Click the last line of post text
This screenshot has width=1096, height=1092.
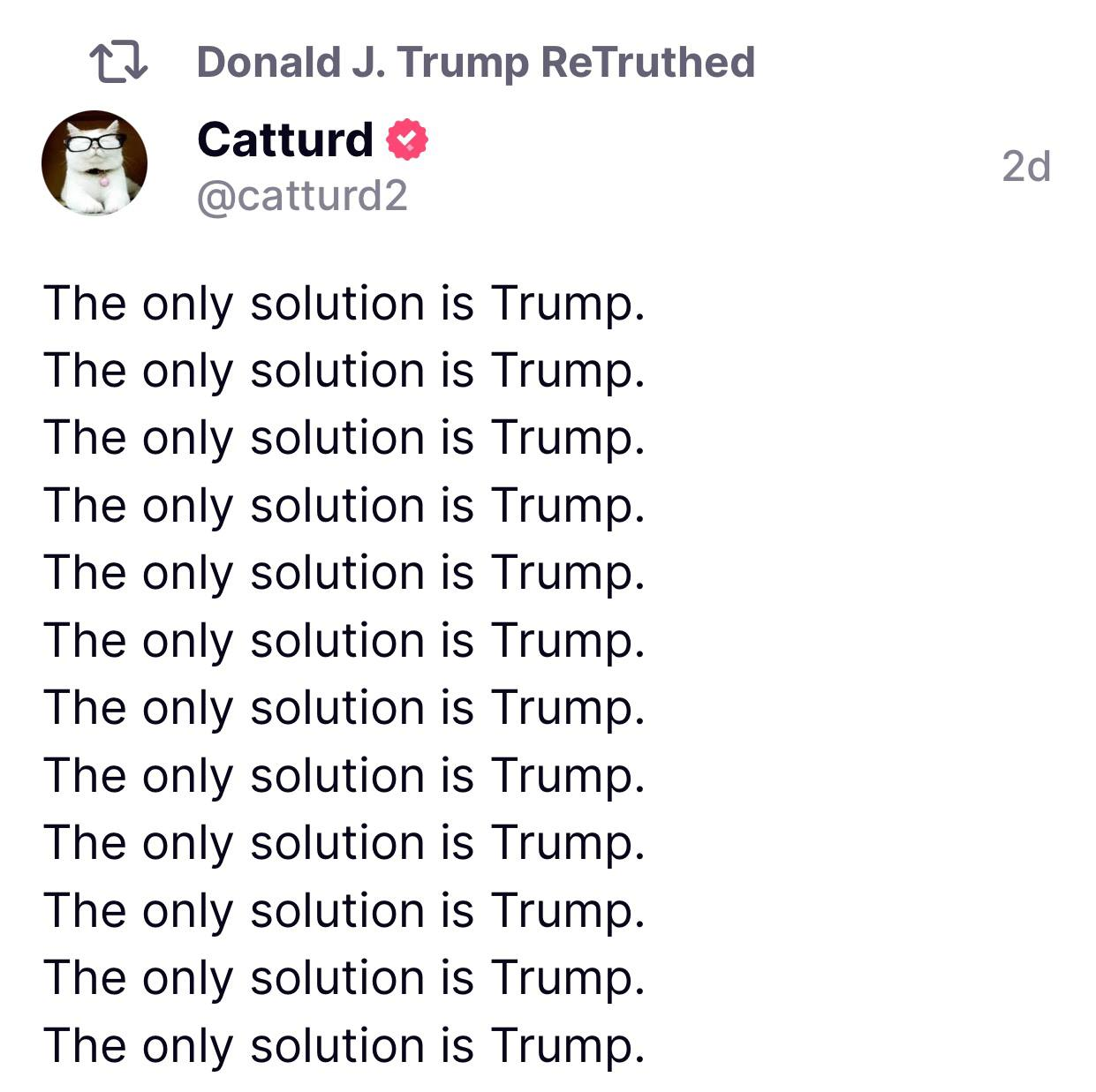point(344,1046)
